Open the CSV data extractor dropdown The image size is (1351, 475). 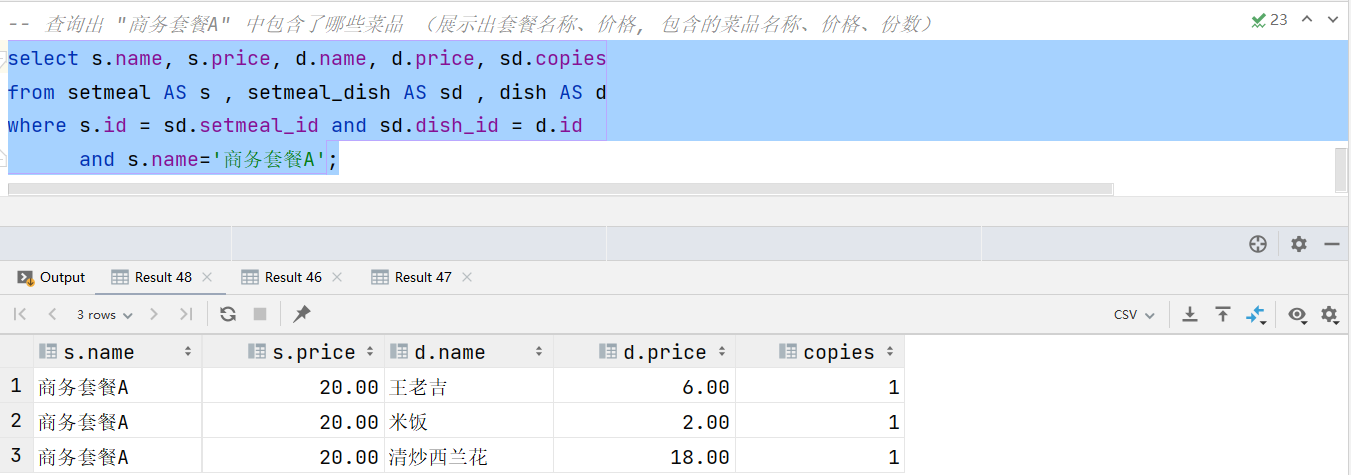click(1134, 314)
